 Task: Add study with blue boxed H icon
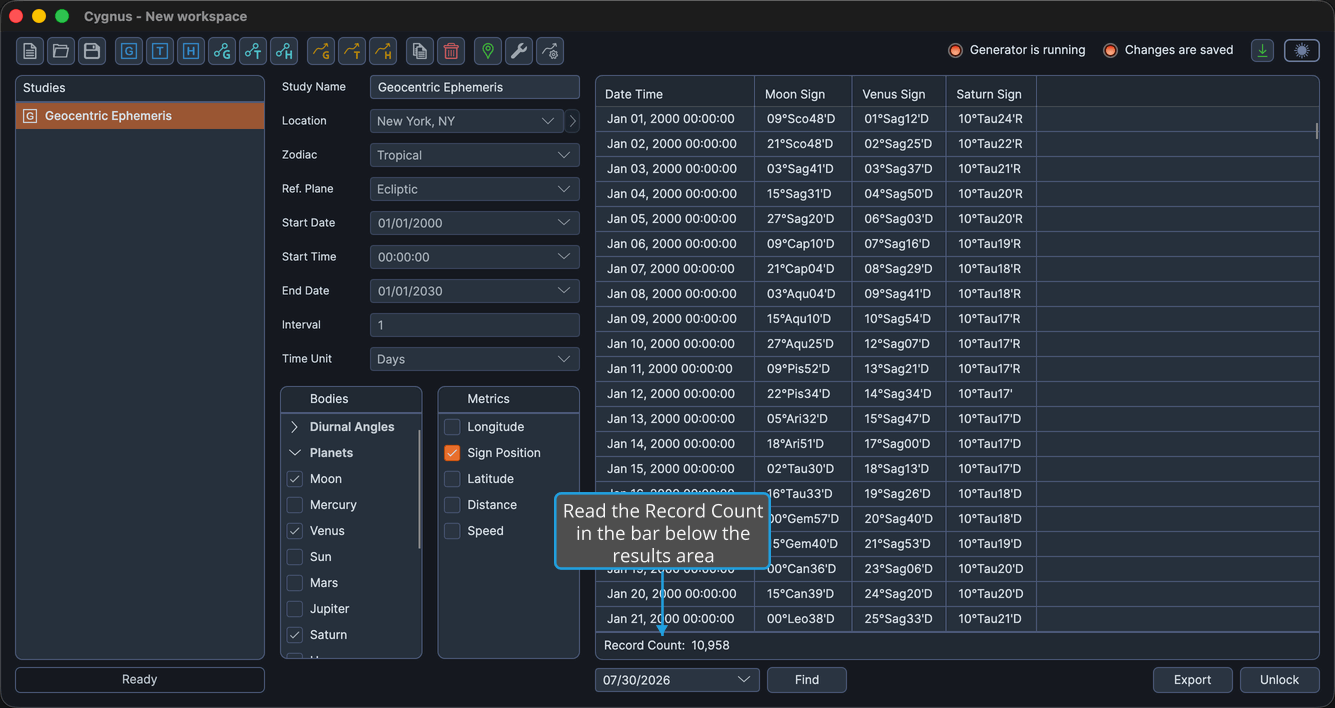(191, 51)
